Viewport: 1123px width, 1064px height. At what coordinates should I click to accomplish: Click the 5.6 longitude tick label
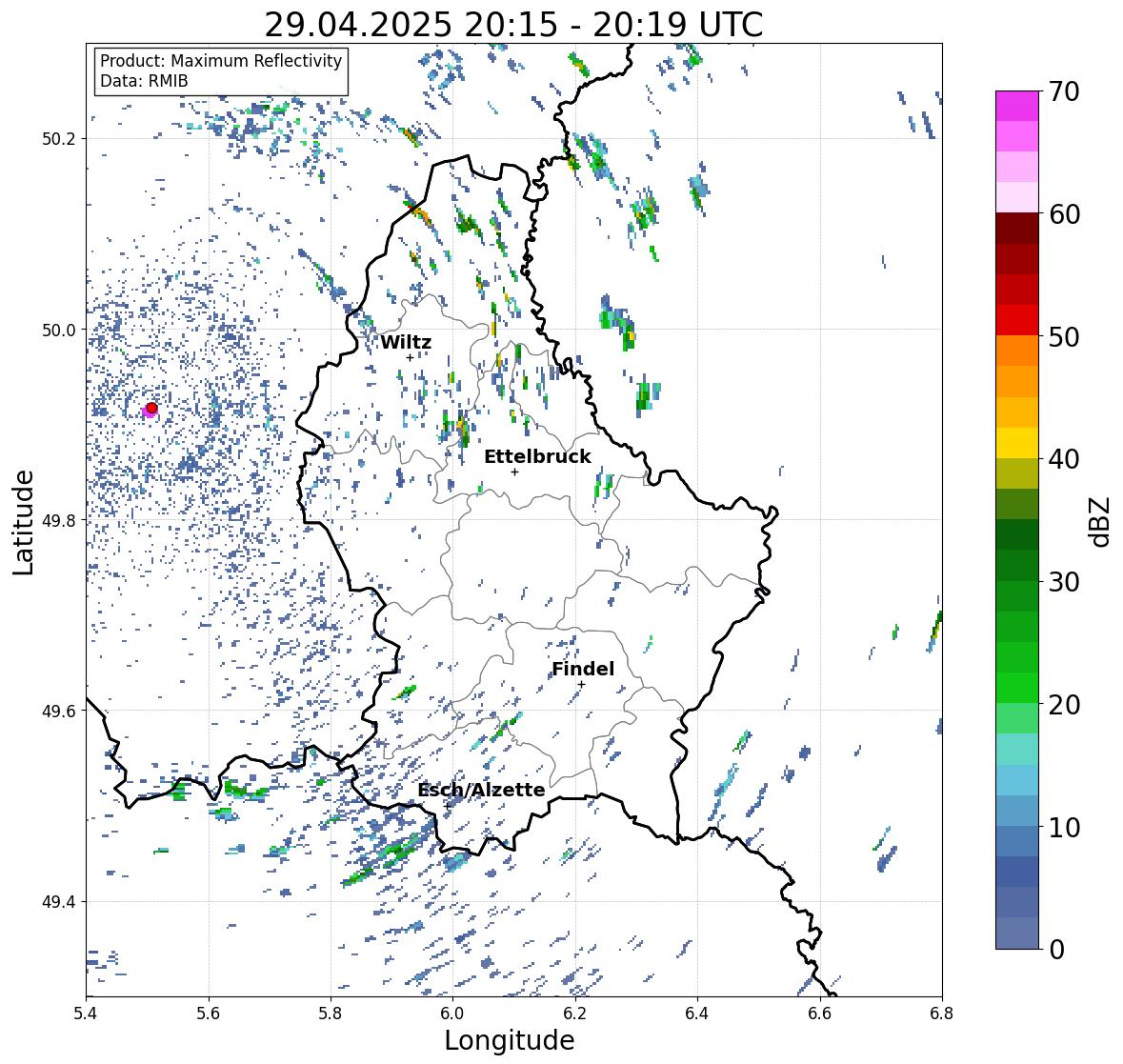pos(209,1014)
